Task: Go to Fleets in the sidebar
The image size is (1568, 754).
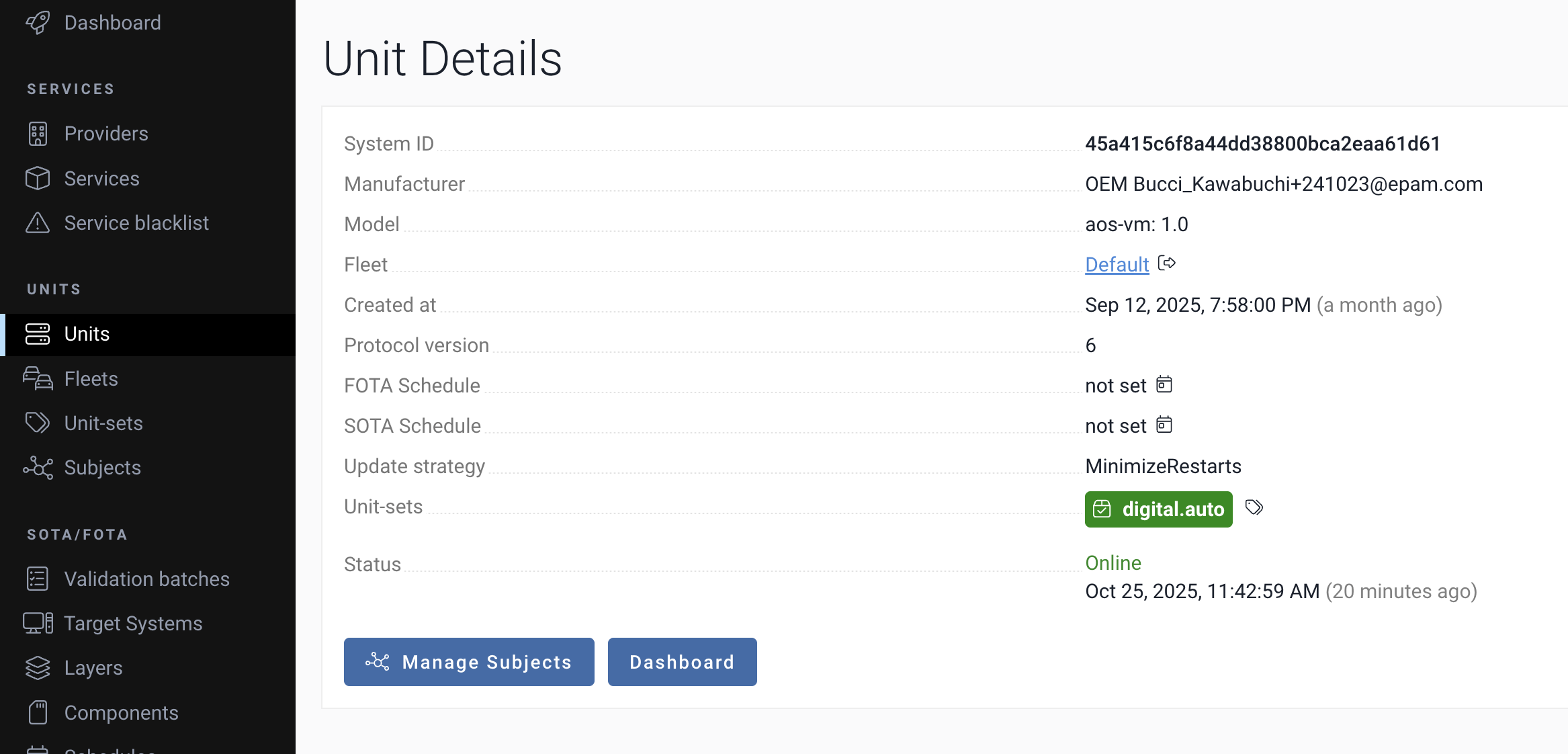Action: 91,379
